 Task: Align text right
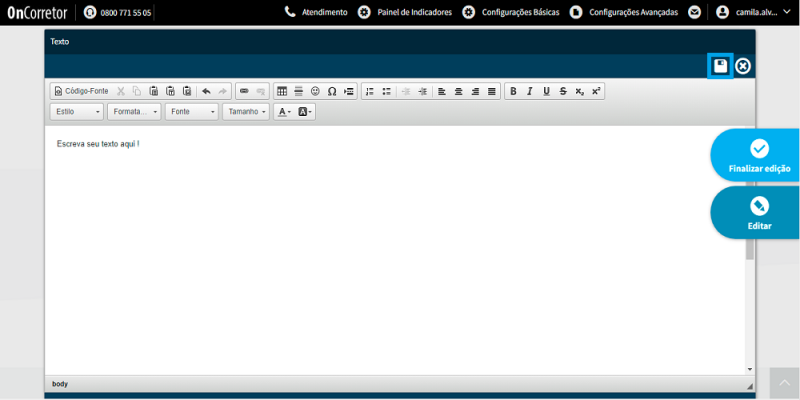pos(475,91)
